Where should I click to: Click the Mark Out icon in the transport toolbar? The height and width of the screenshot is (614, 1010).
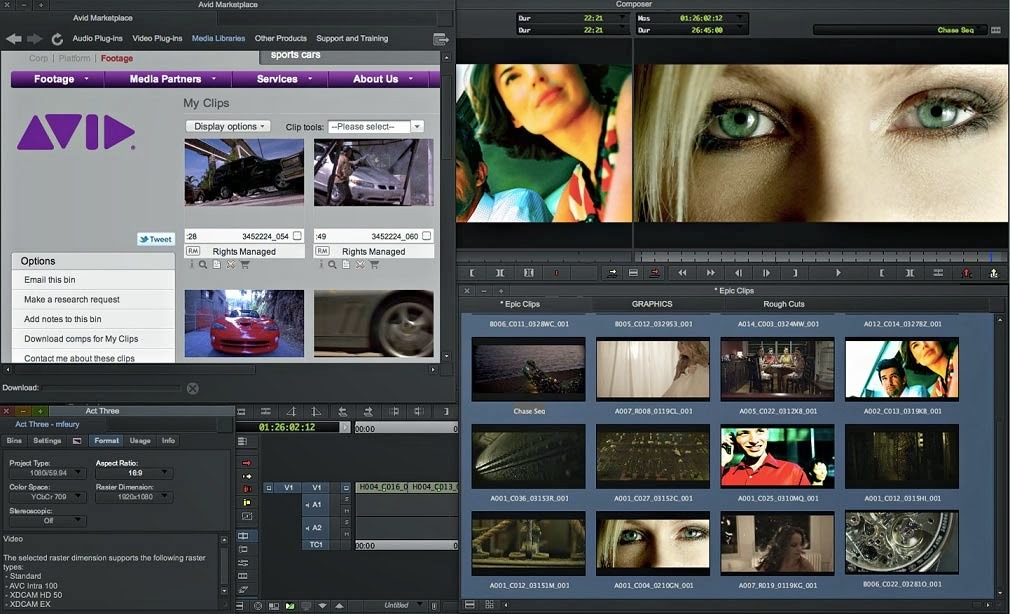point(500,272)
